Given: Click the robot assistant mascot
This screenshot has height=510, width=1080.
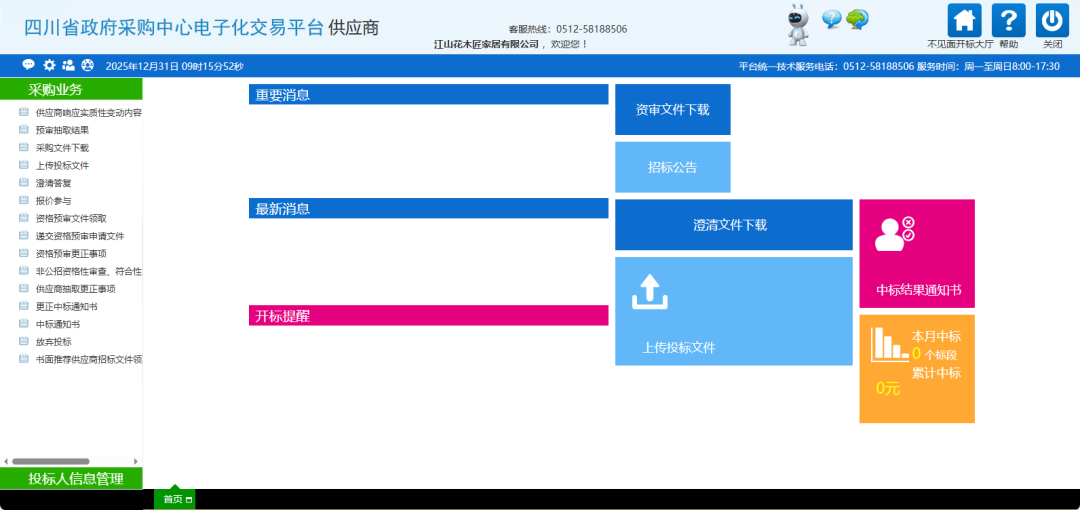Looking at the screenshot, I should click(x=797, y=25).
